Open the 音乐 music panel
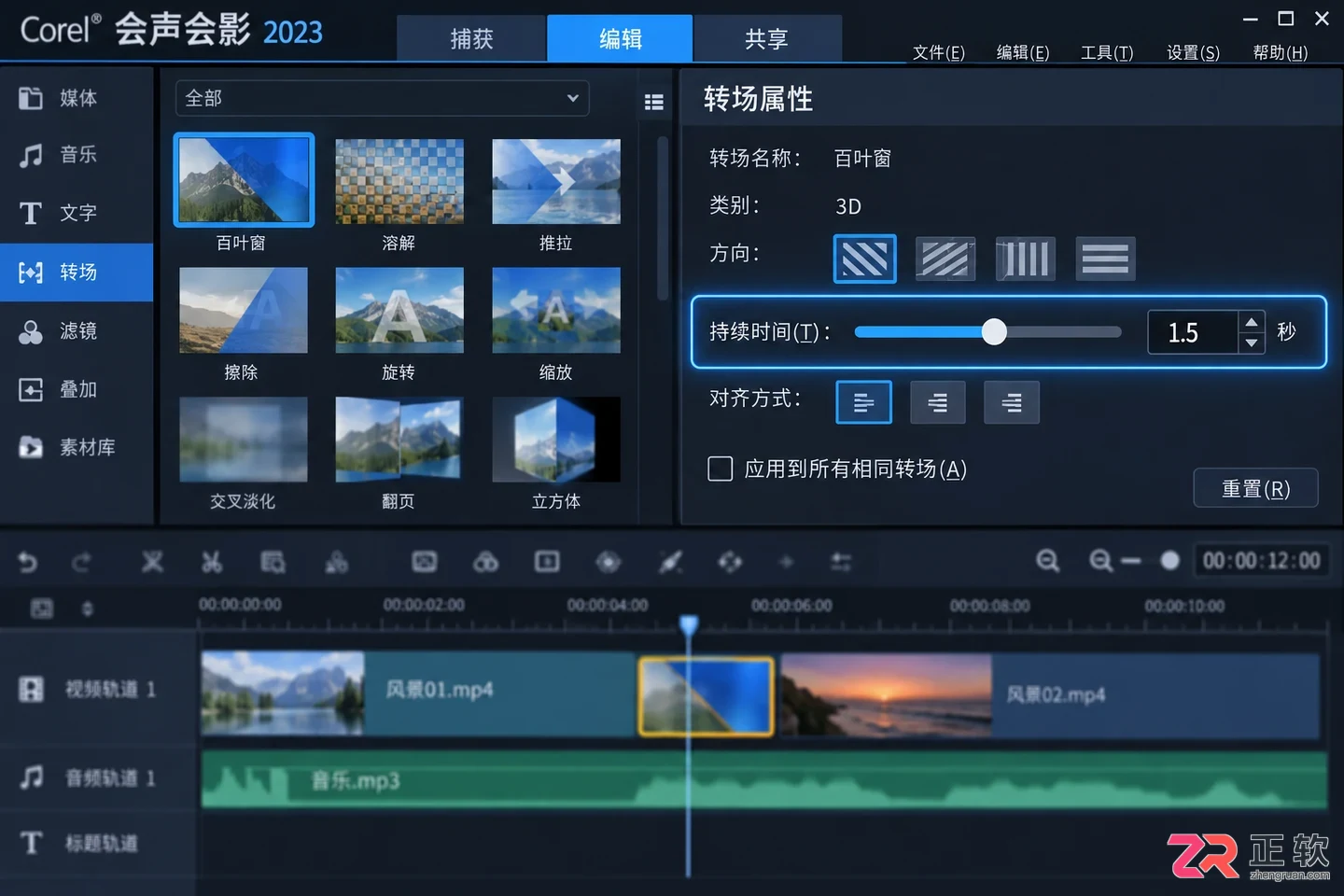 point(77,155)
